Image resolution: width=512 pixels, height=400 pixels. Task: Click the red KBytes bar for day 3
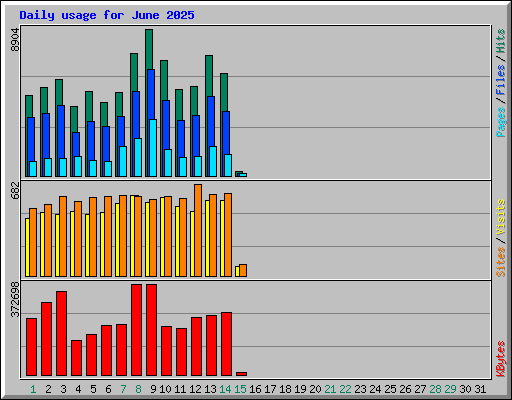(61, 333)
